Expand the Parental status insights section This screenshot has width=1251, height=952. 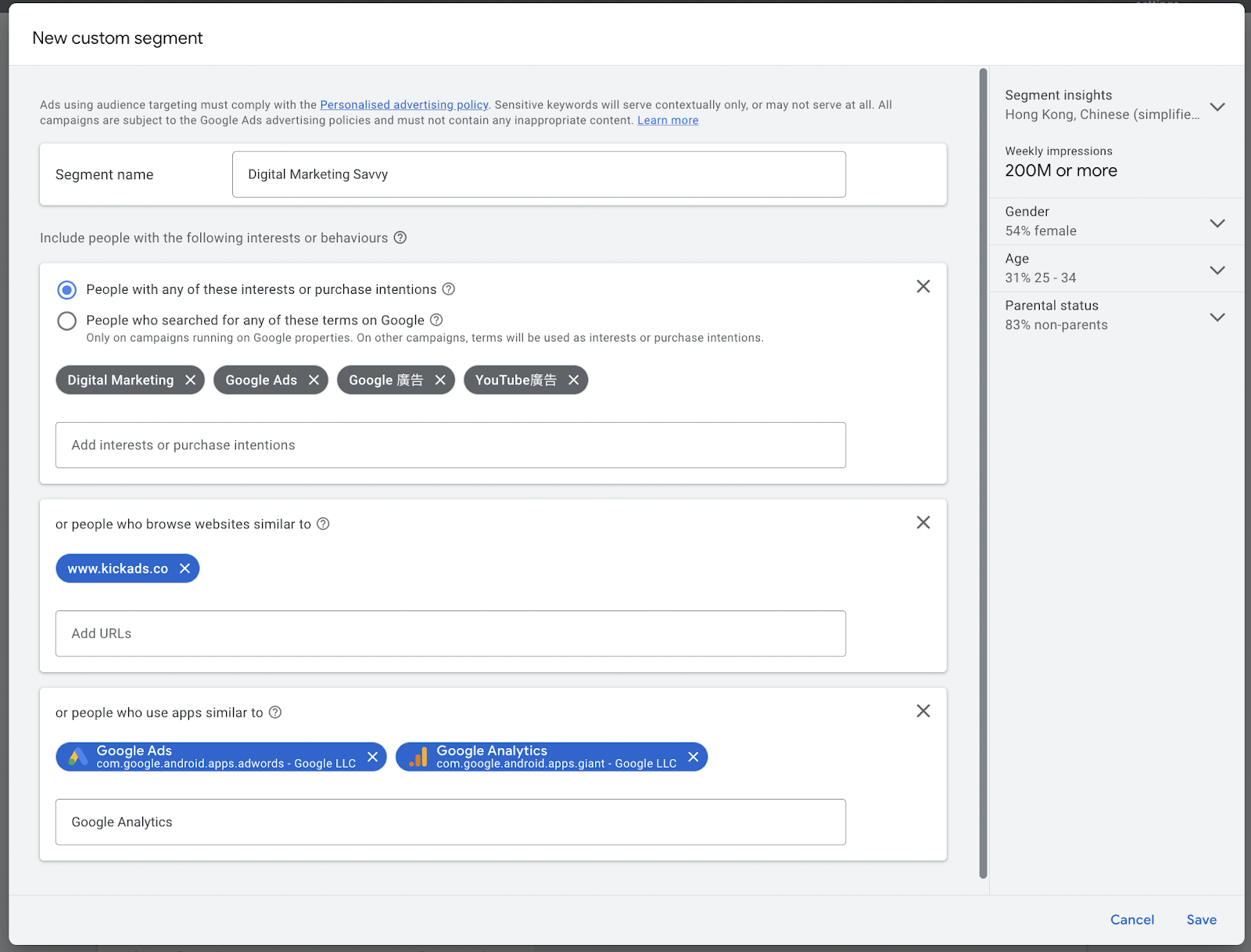click(1217, 317)
